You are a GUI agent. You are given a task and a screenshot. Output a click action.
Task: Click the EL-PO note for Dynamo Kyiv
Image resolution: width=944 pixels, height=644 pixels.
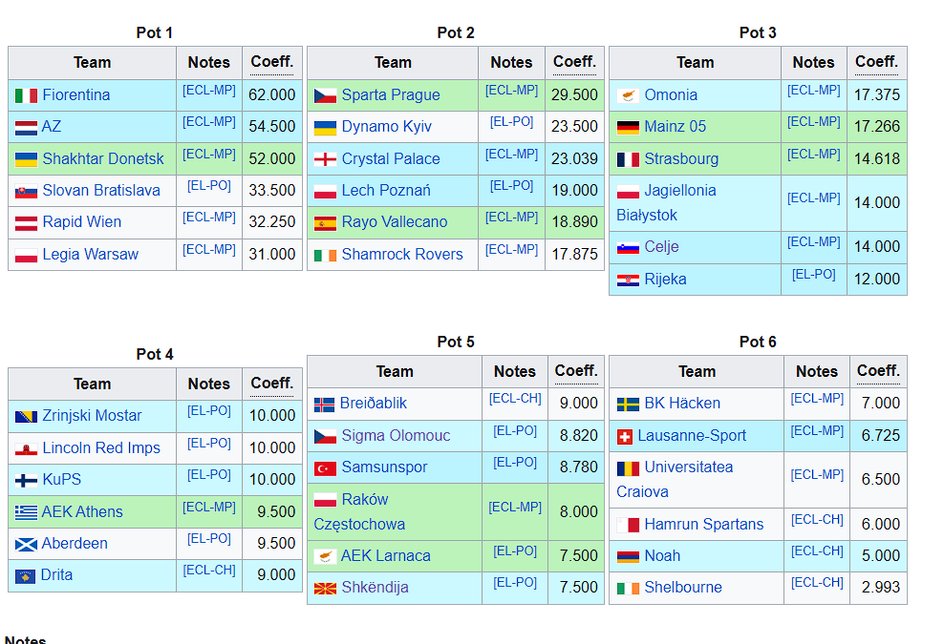511,122
